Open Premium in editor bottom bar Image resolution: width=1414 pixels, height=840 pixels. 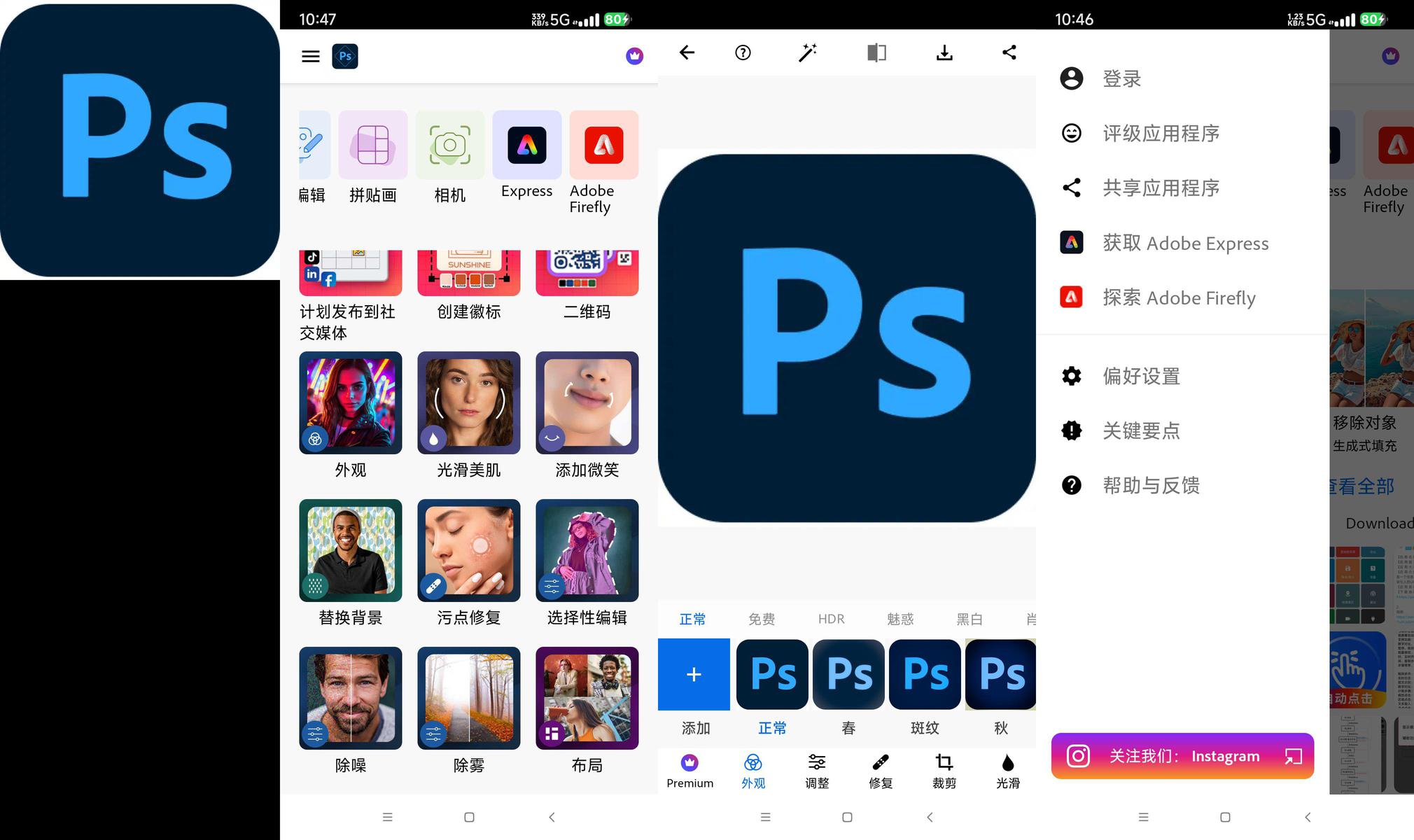coord(689,771)
